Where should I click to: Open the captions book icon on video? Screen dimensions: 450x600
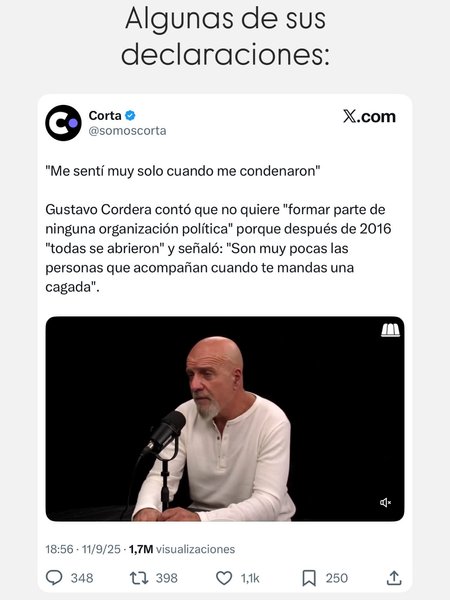click(390, 330)
